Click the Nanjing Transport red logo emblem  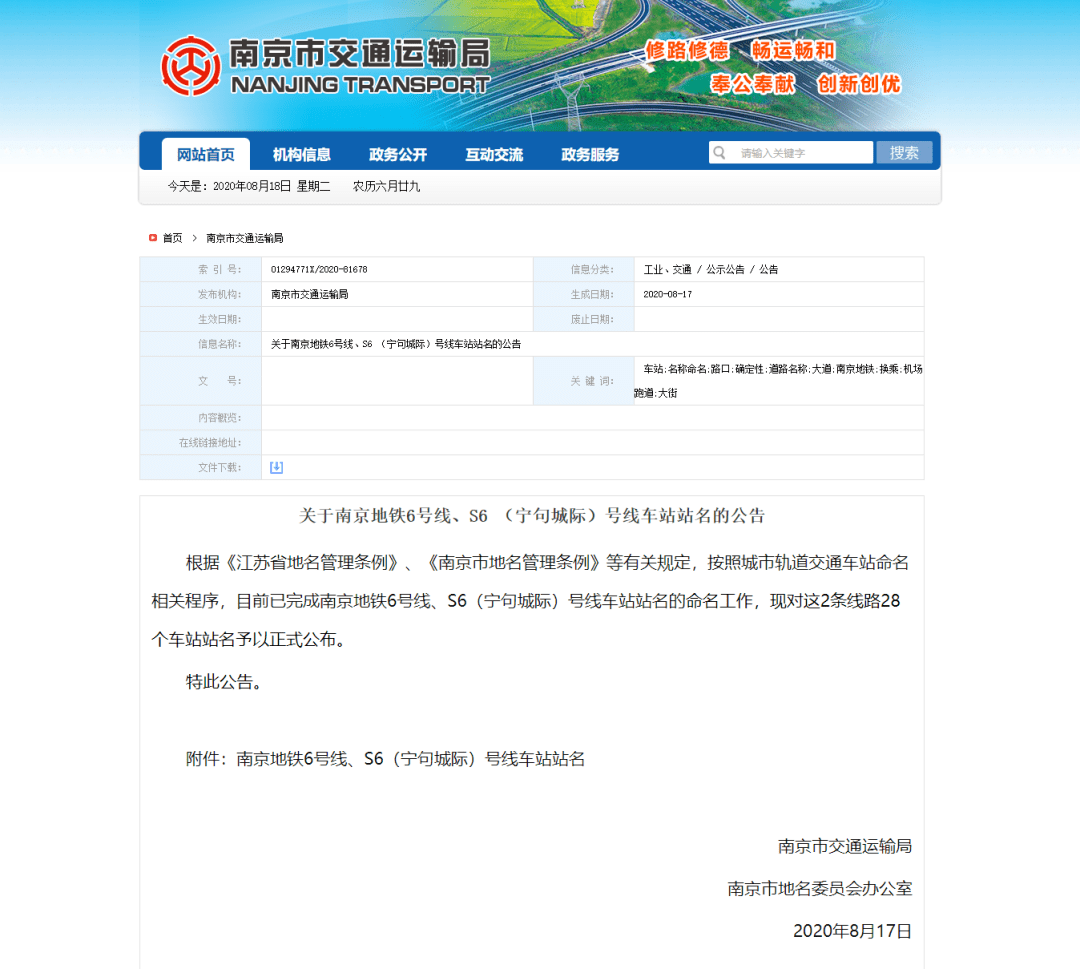[191, 66]
